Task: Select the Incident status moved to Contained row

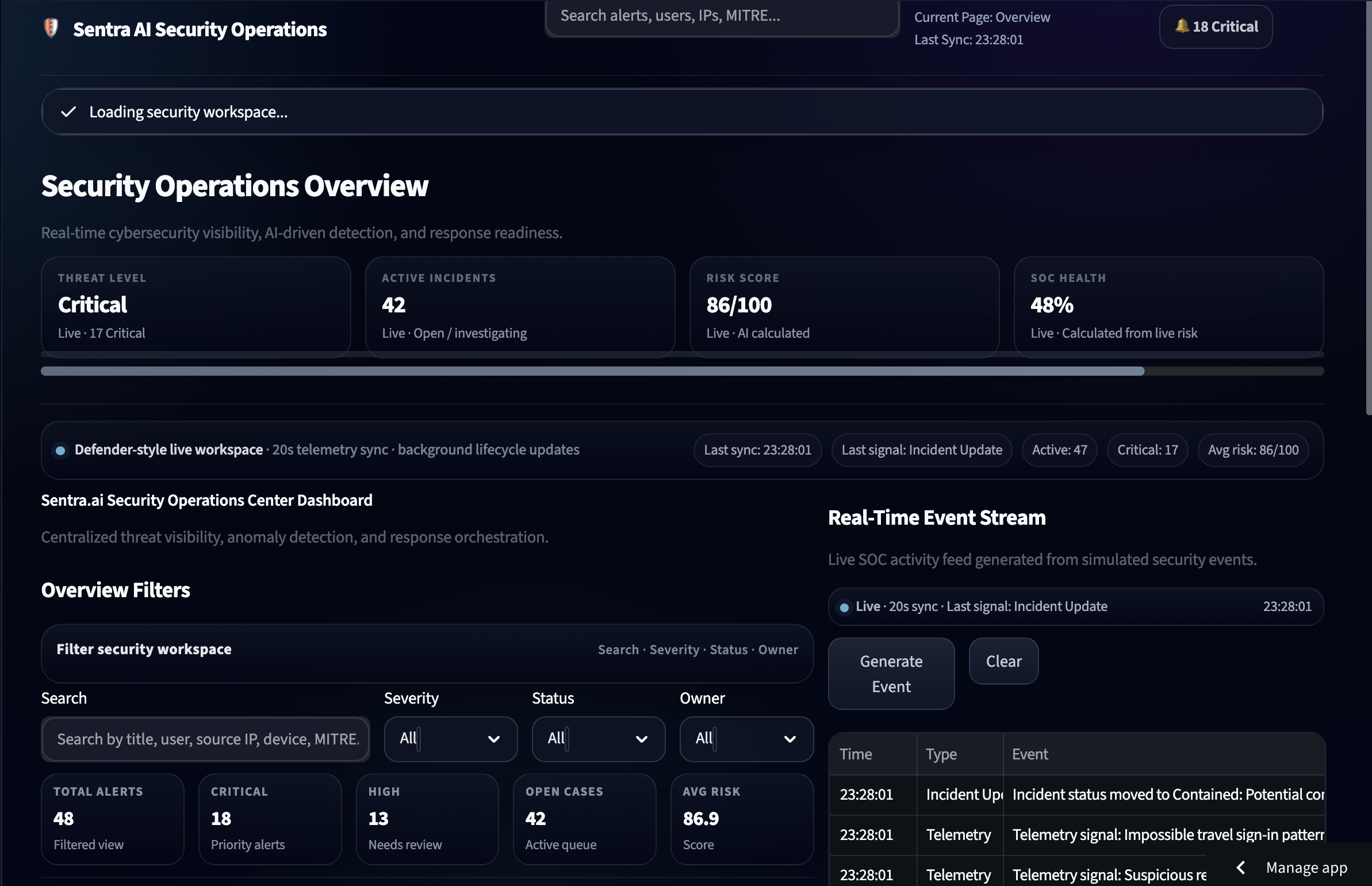Action: pos(1076,795)
